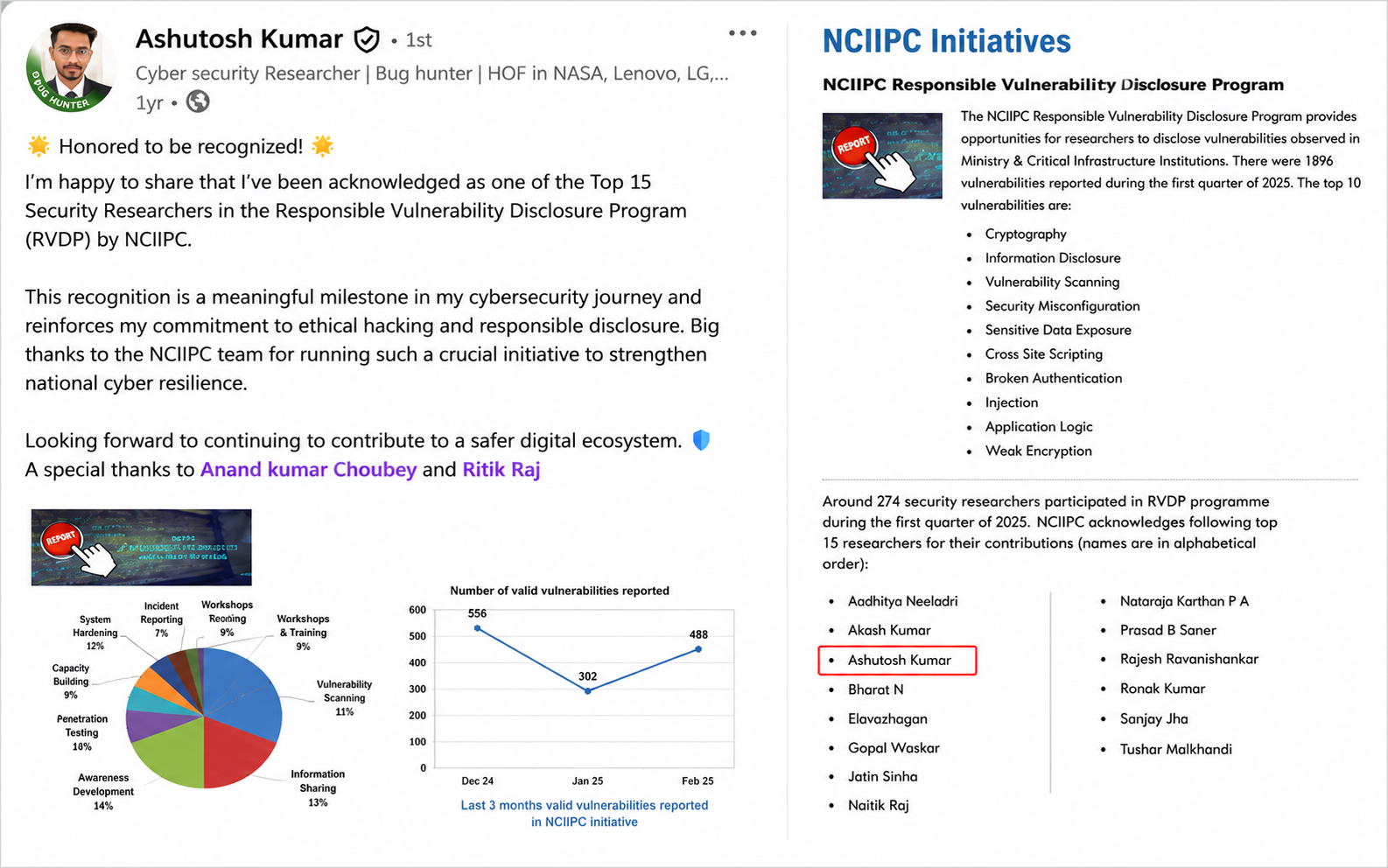
Task: Click researcher name 'Jatin Sinha'
Action: click(882, 777)
